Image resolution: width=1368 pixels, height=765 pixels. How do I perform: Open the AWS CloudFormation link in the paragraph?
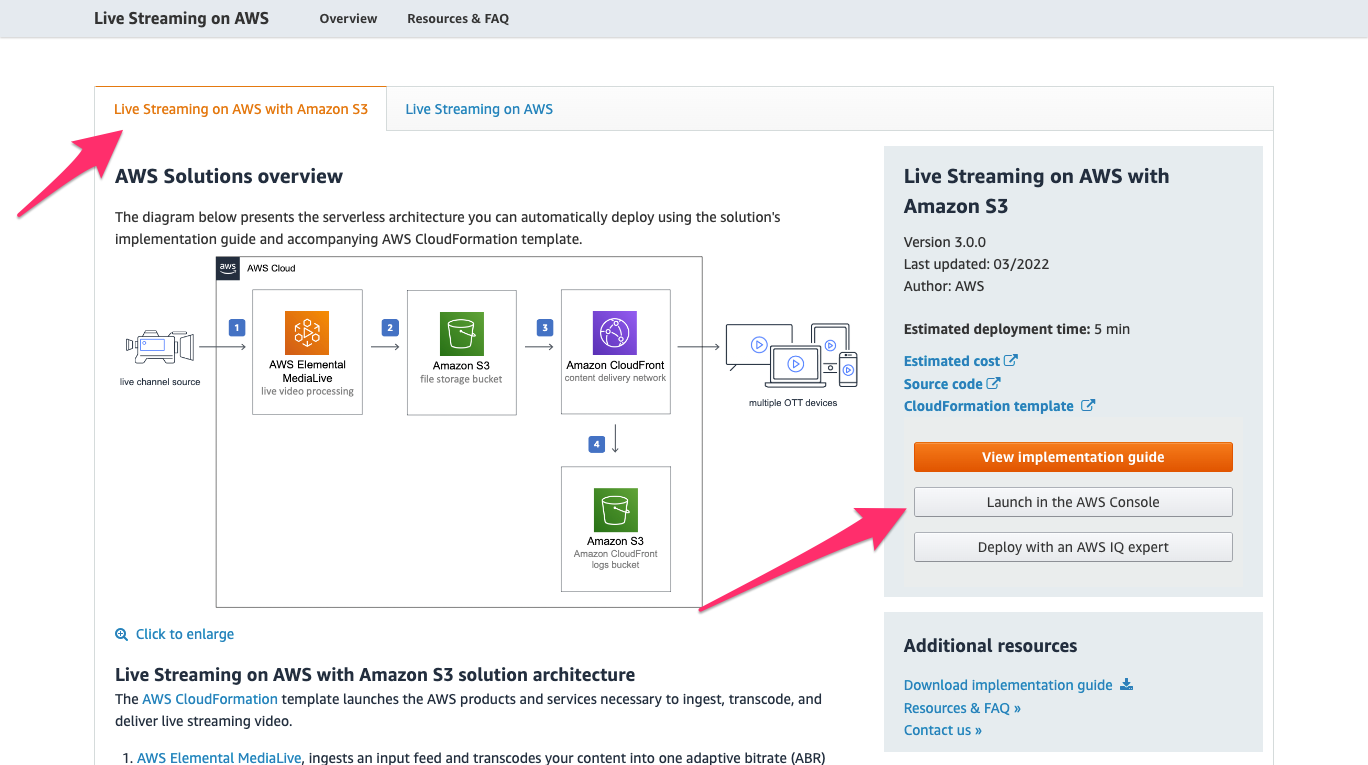pyautogui.click(x=210, y=699)
